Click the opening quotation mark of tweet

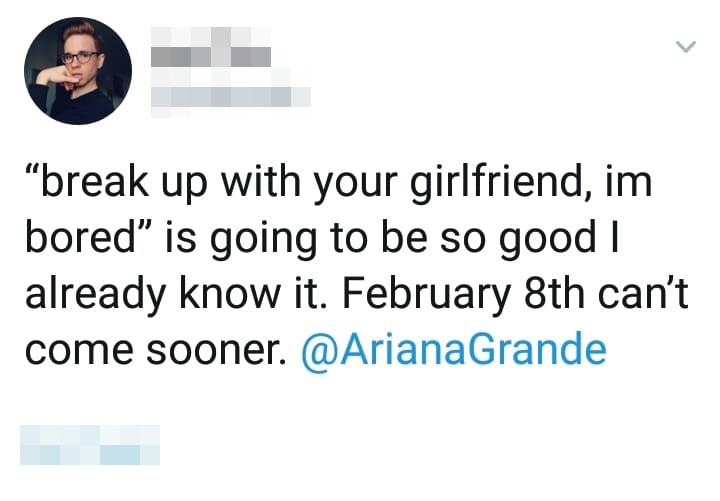(x=32, y=178)
